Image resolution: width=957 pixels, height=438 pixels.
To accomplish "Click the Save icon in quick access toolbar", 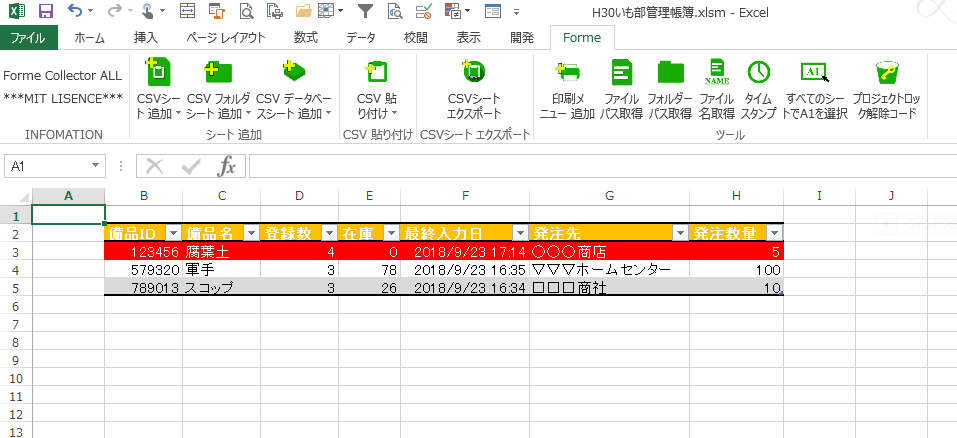I will coord(45,12).
